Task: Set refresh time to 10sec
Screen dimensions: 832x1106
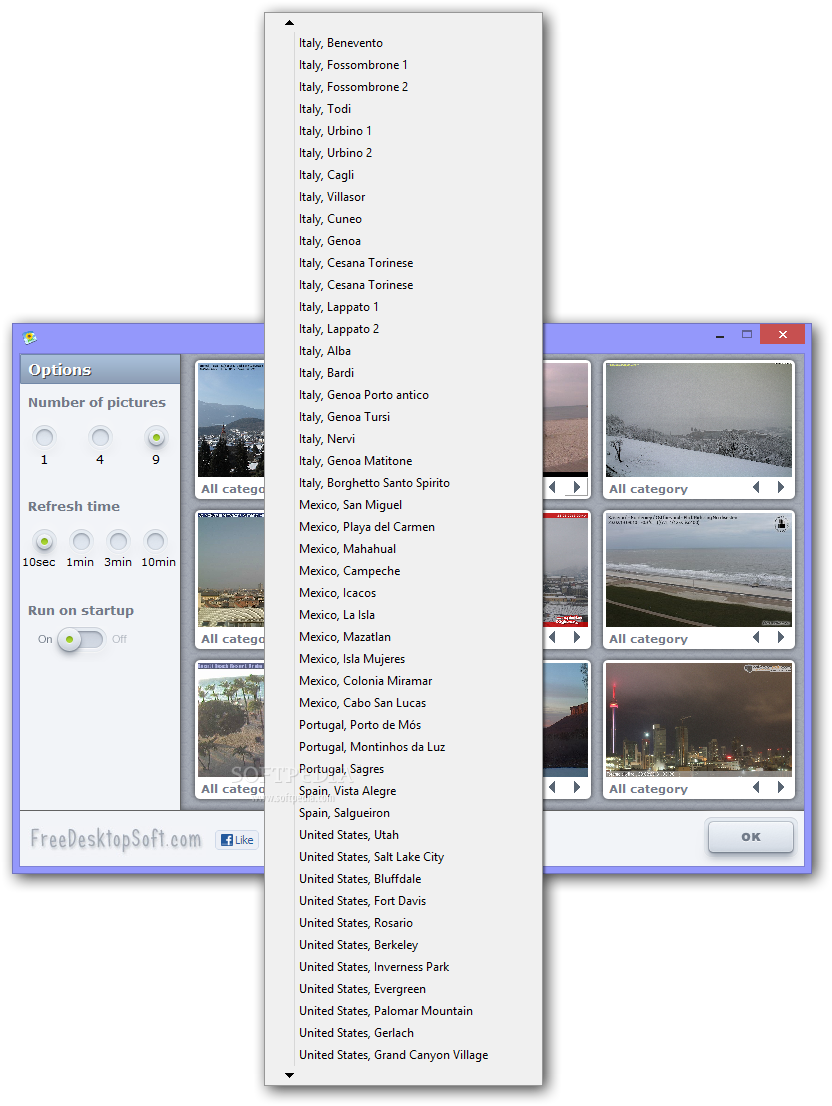Action: pyautogui.click(x=44, y=541)
